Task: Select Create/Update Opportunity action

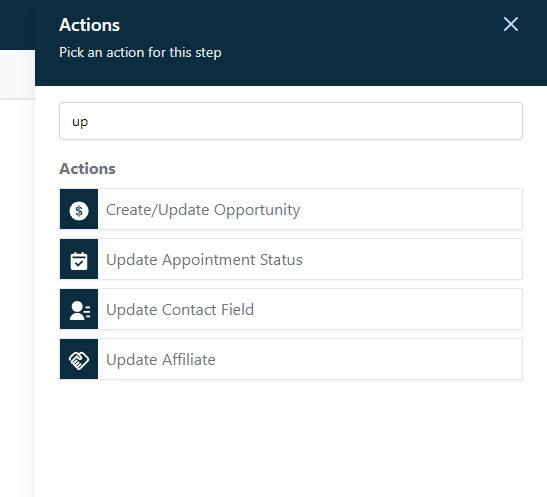Action: (291, 209)
